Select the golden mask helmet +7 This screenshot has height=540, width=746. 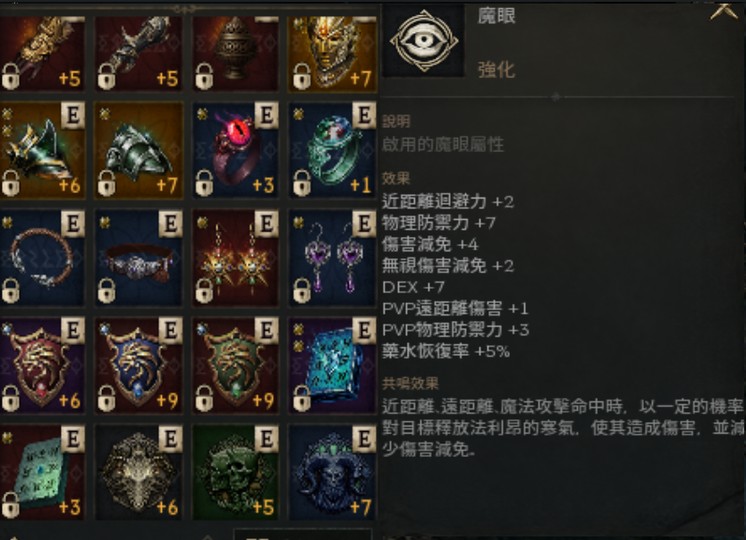[333, 52]
